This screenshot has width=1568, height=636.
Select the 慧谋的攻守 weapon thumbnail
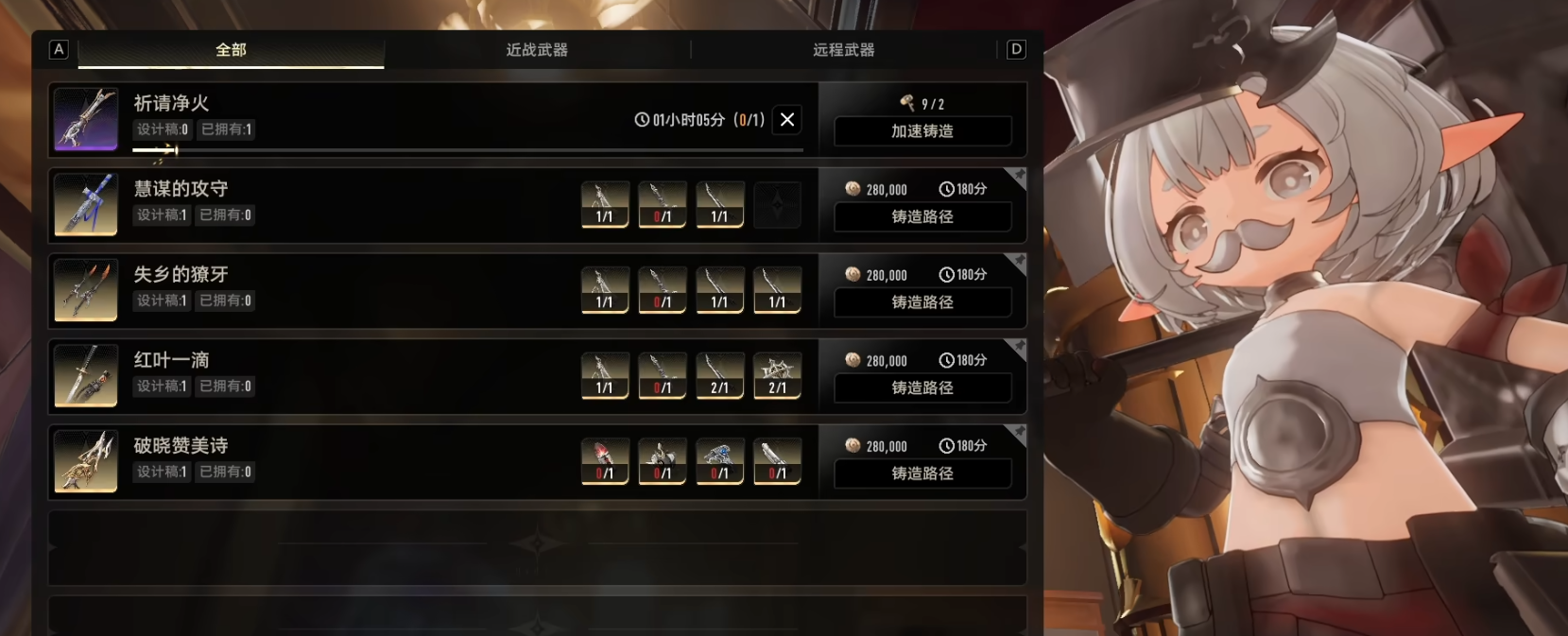[x=86, y=204]
